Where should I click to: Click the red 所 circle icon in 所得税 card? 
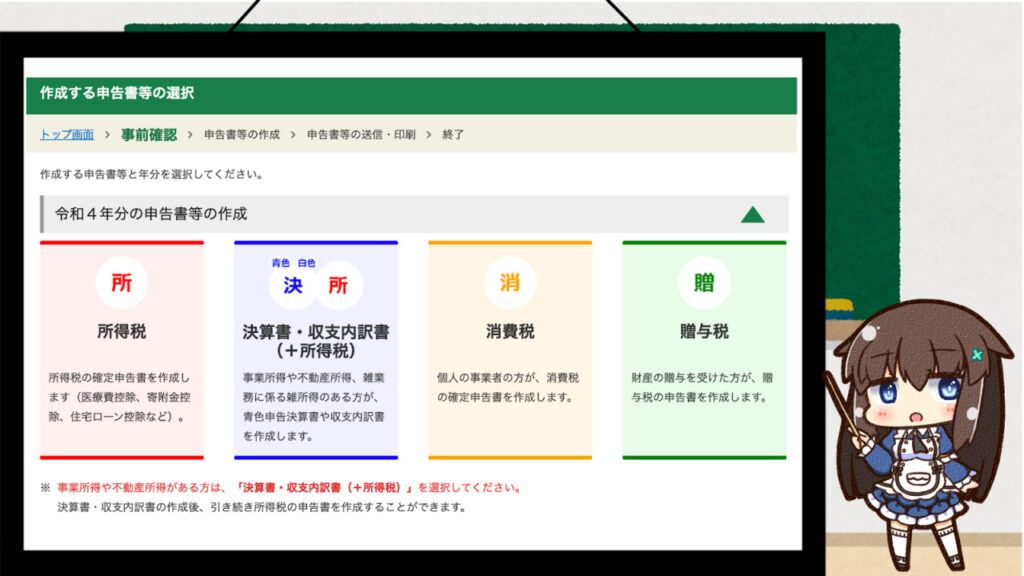point(121,283)
